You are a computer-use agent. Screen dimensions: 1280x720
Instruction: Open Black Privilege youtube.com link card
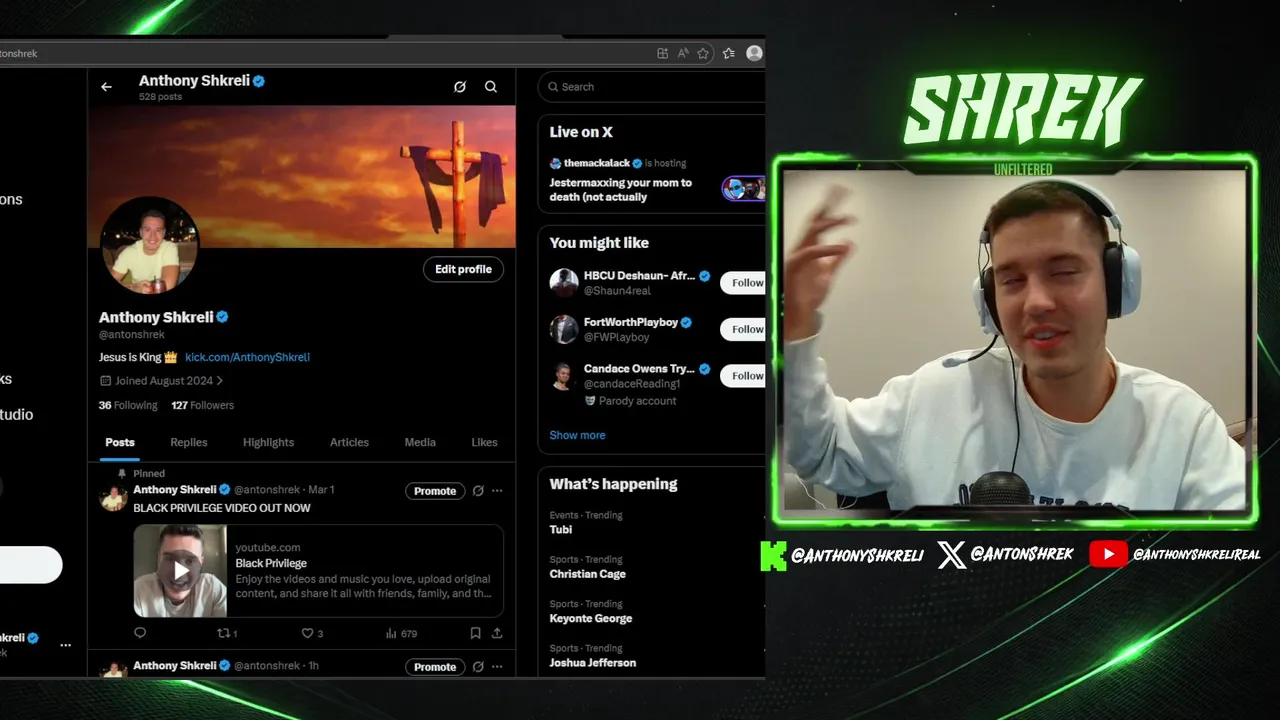click(x=318, y=571)
